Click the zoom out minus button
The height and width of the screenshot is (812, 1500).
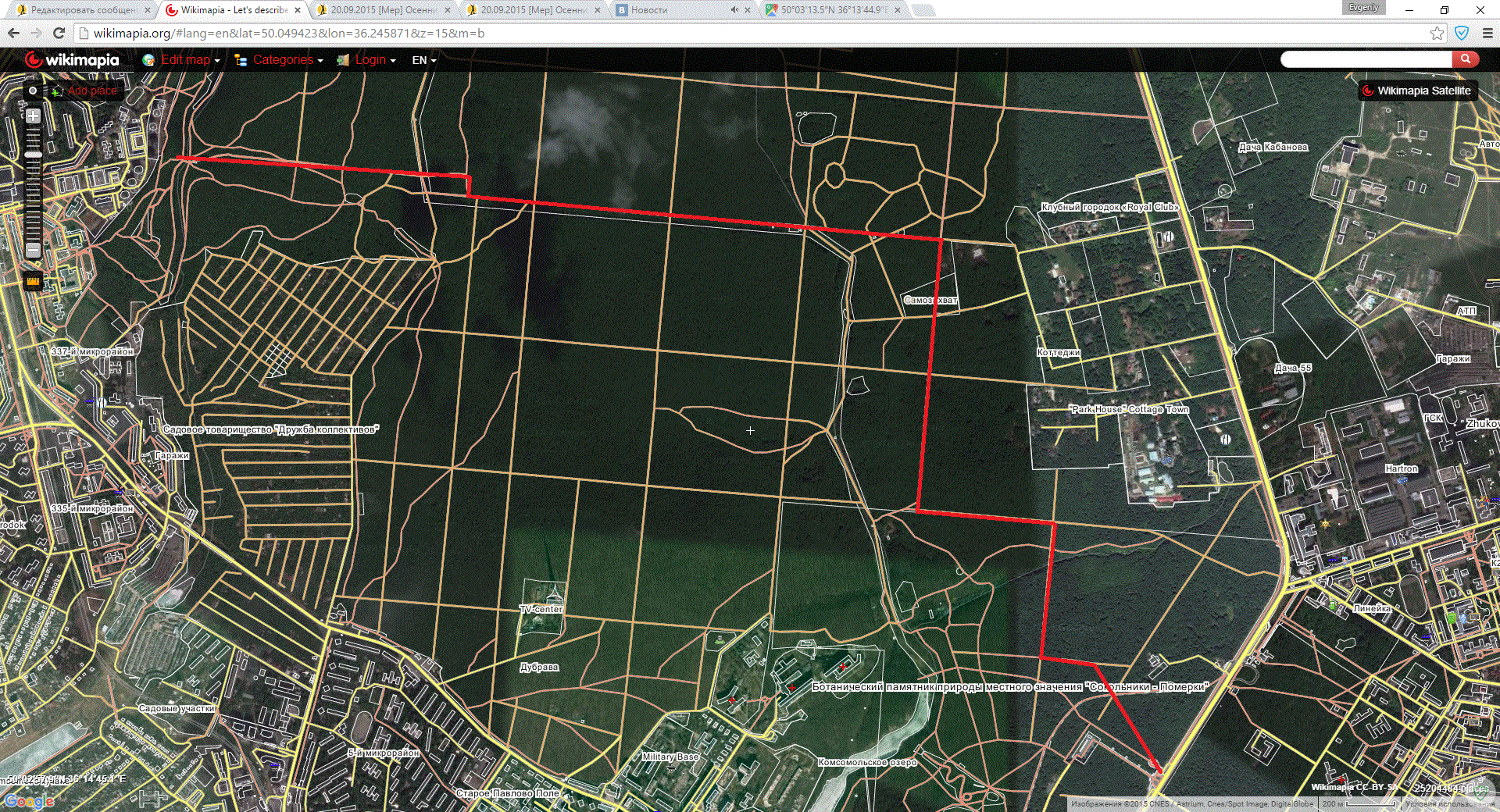33,251
